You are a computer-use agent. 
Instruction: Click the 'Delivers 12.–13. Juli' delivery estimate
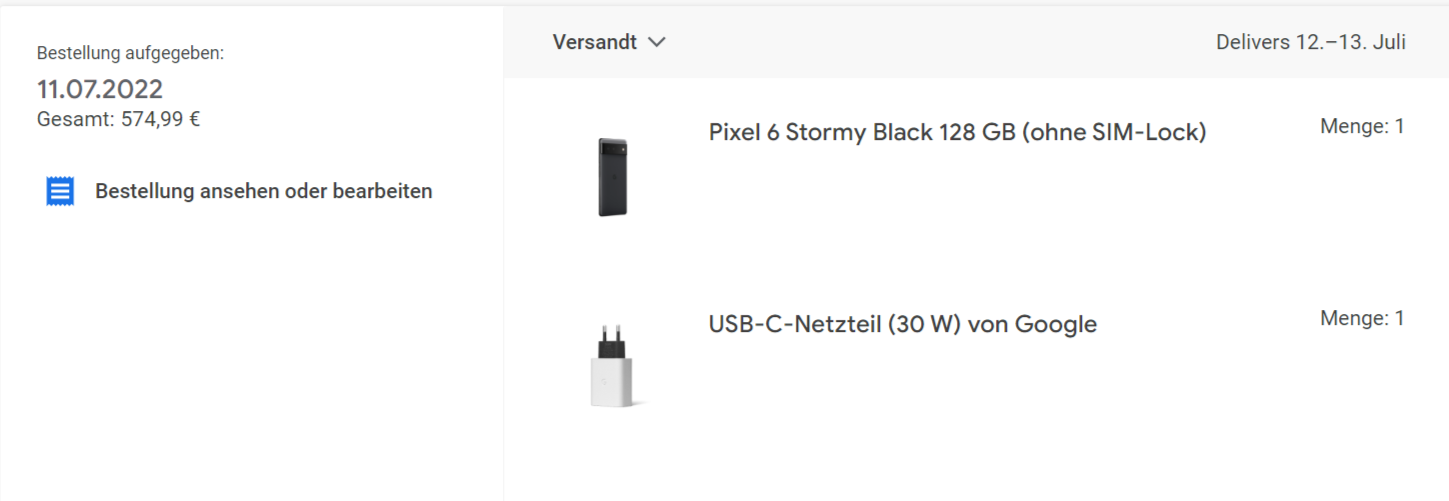click(x=1310, y=42)
